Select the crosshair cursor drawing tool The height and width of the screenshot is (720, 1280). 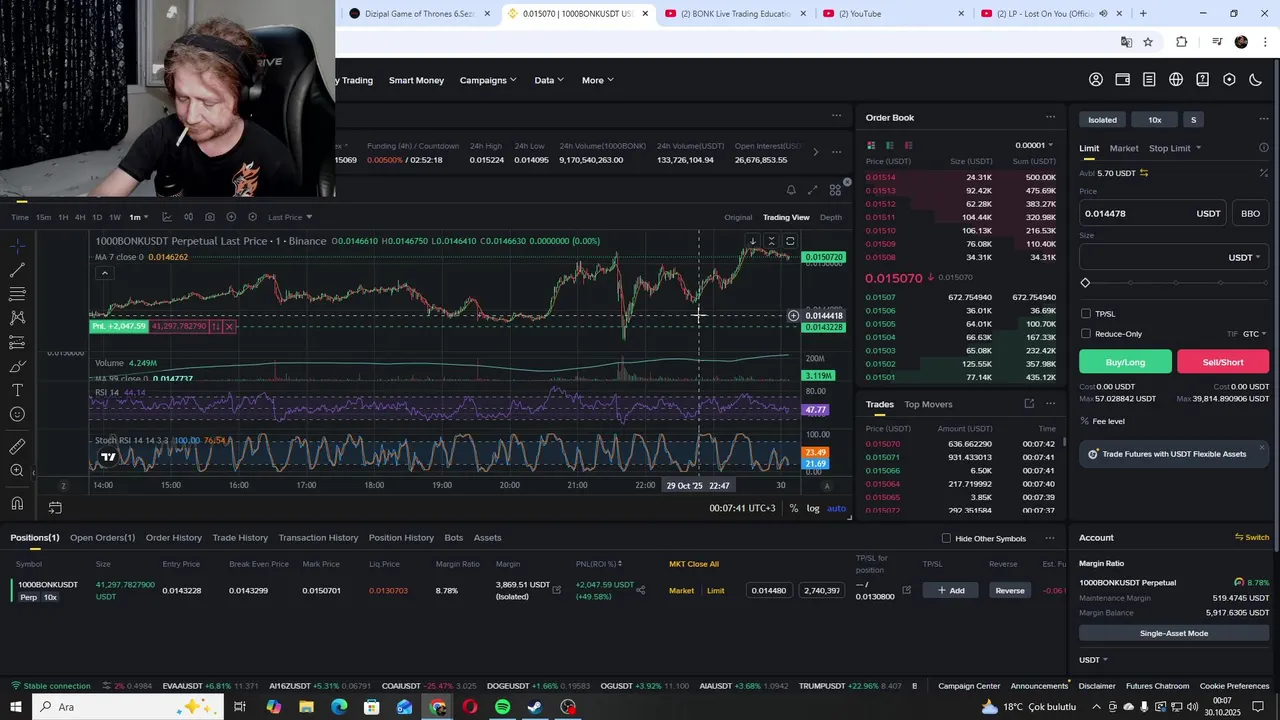[x=17, y=246]
